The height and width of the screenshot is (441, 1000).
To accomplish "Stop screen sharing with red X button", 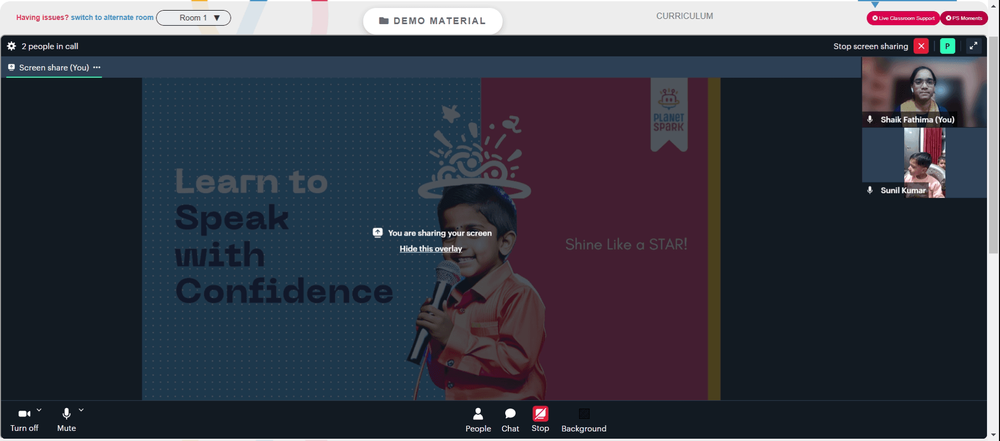I will (x=921, y=46).
